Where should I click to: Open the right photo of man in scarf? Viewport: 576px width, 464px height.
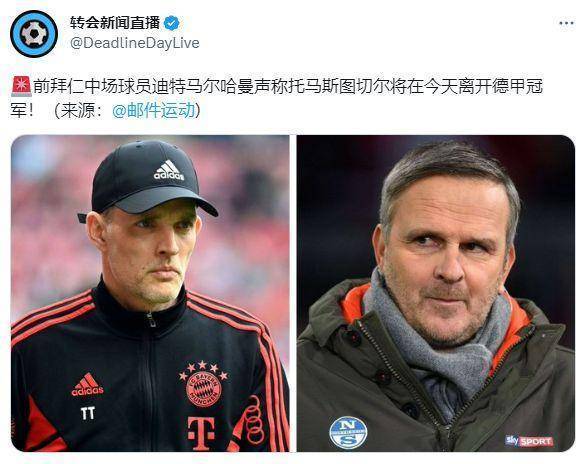click(x=436, y=293)
